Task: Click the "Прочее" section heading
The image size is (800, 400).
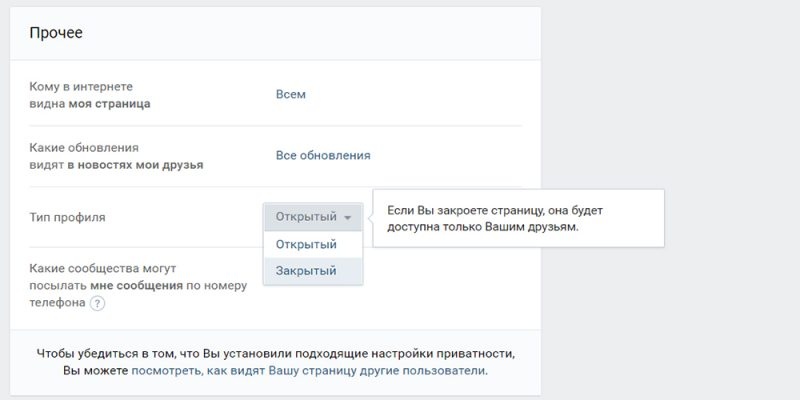Action: (56, 33)
